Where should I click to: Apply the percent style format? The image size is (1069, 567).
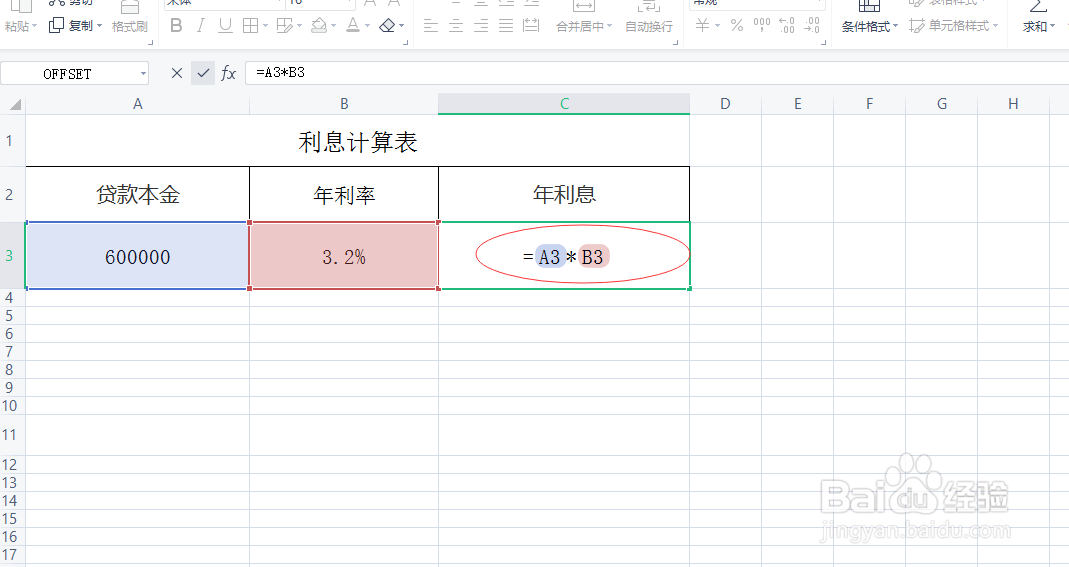pyautogui.click(x=737, y=26)
